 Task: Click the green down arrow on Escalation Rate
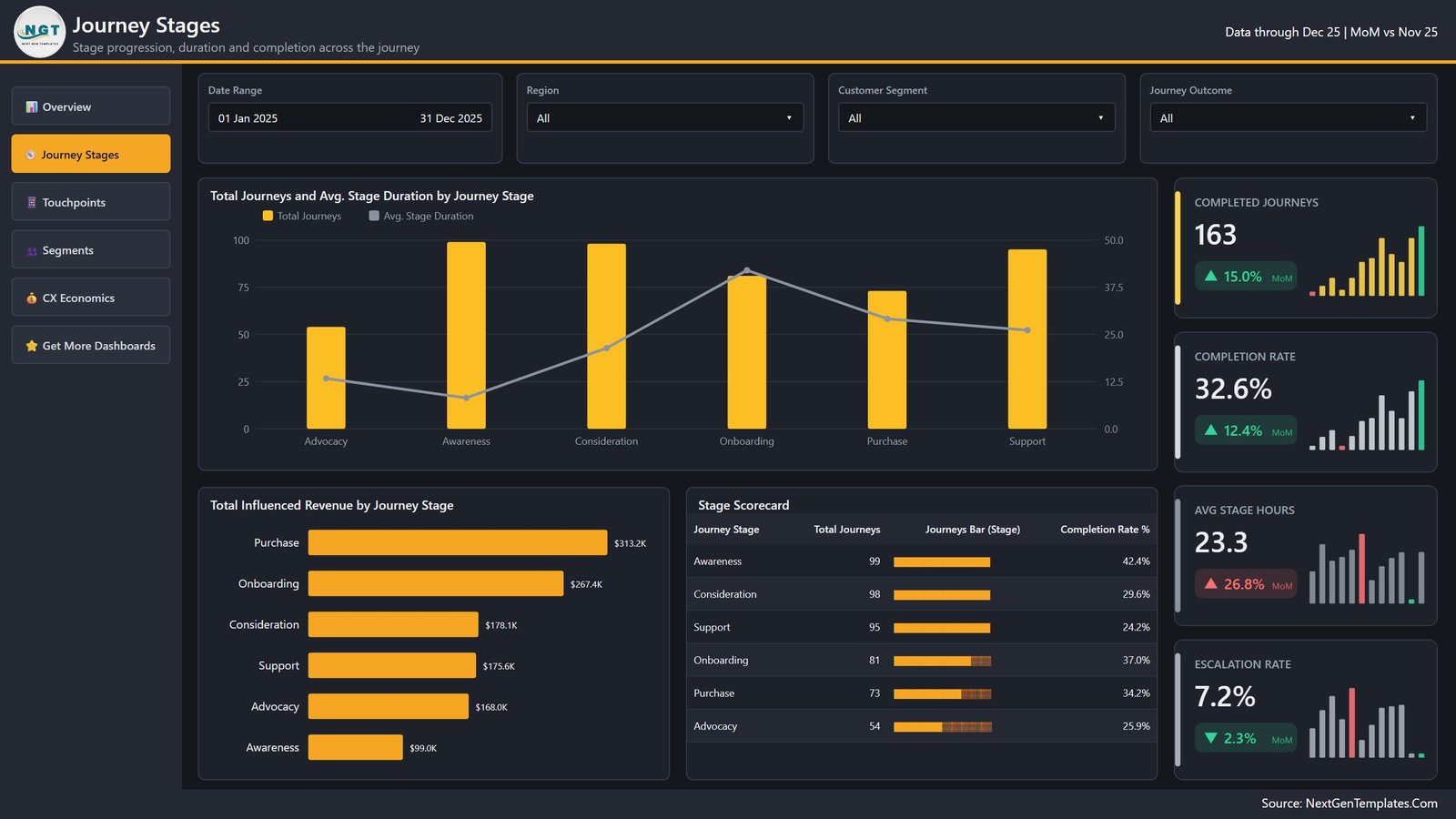pyautogui.click(x=1211, y=738)
